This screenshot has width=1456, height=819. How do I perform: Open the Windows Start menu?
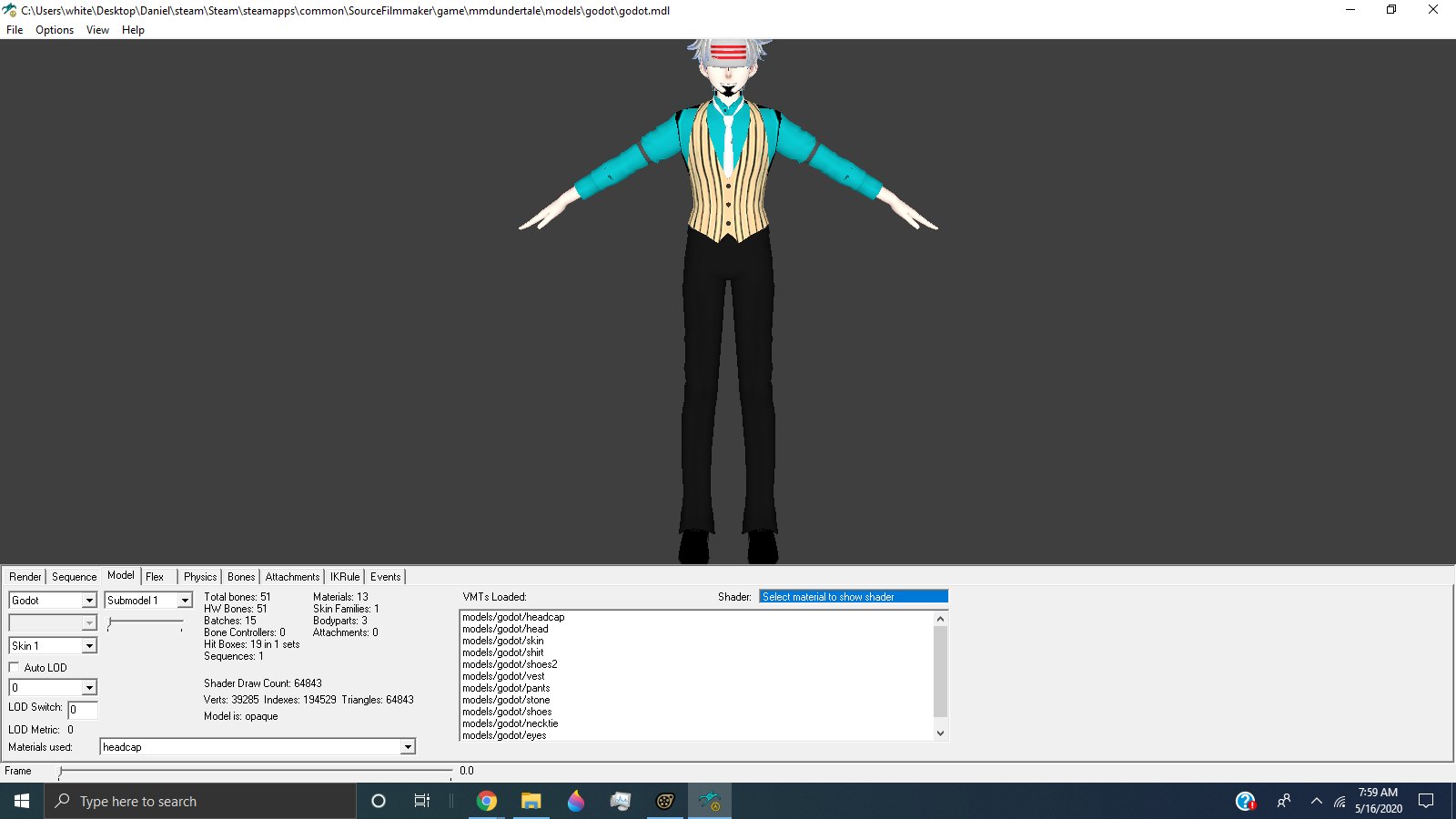point(22,801)
